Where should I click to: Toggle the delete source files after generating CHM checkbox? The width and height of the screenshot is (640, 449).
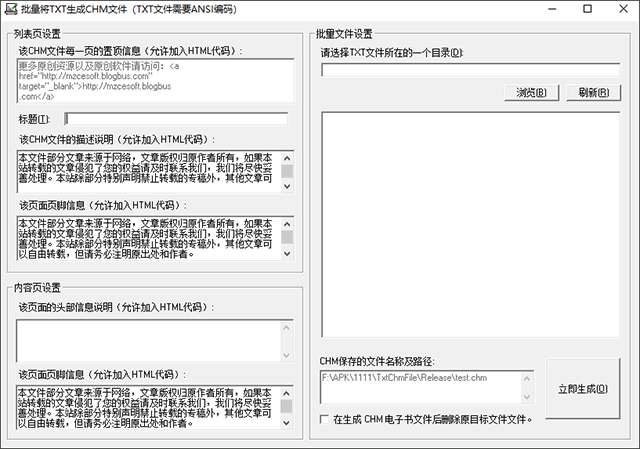pos(324,419)
